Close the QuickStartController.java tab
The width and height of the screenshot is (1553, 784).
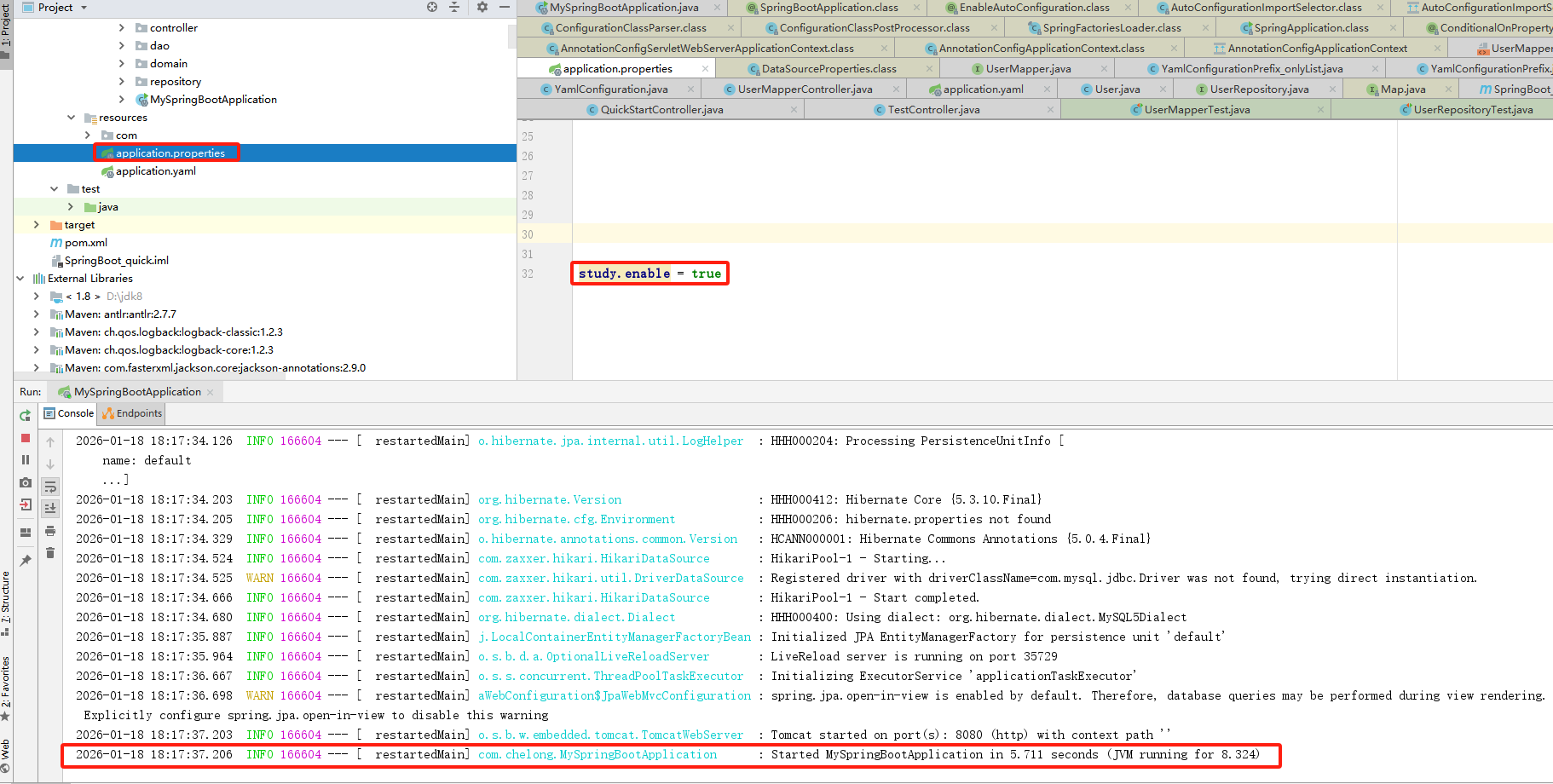[794, 110]
